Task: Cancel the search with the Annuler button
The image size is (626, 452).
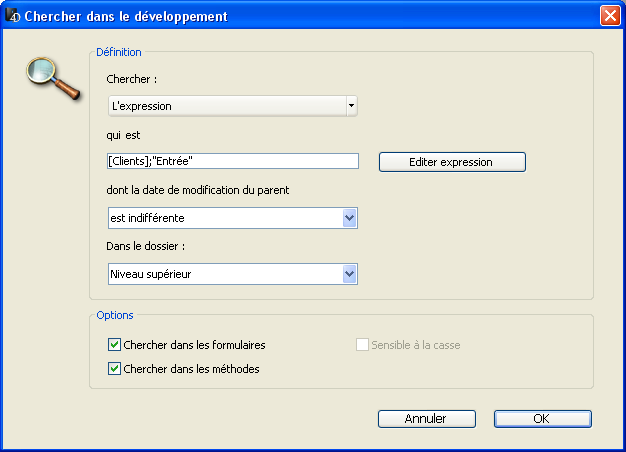Action: [x=426, y=419]
